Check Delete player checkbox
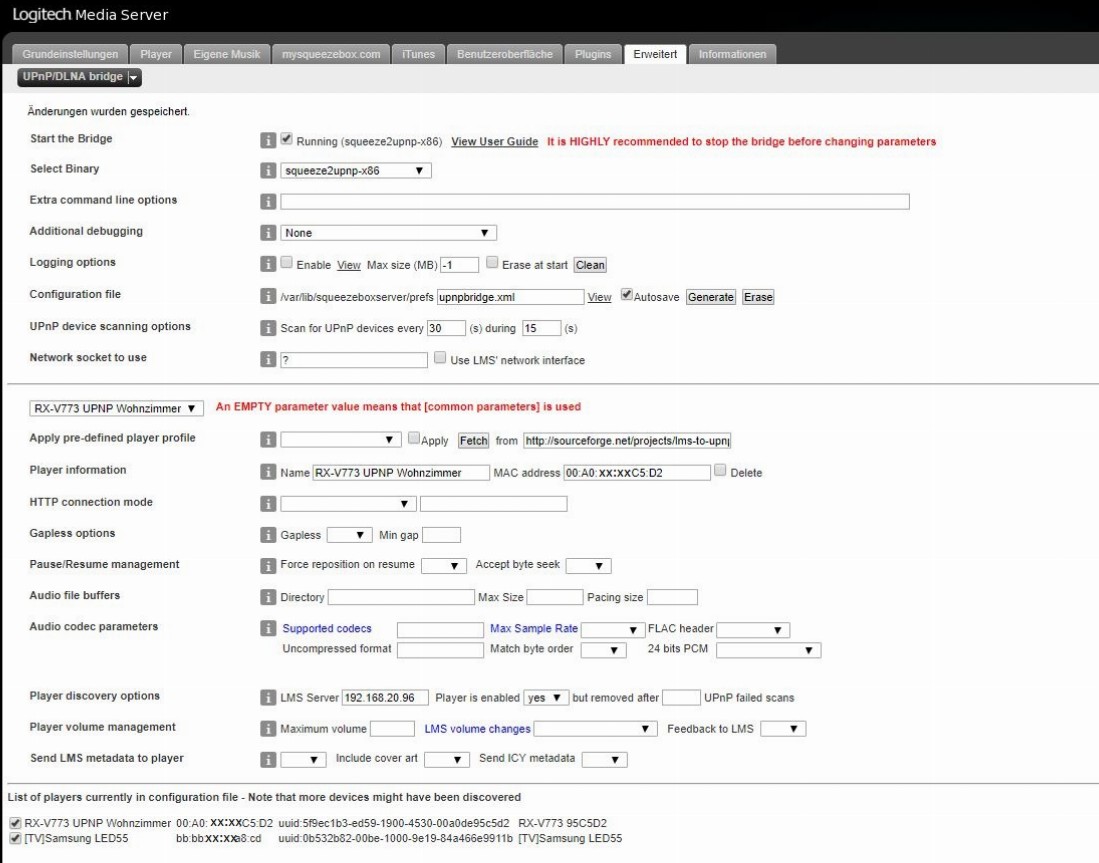1099x863 pixels. coord(720,470)
